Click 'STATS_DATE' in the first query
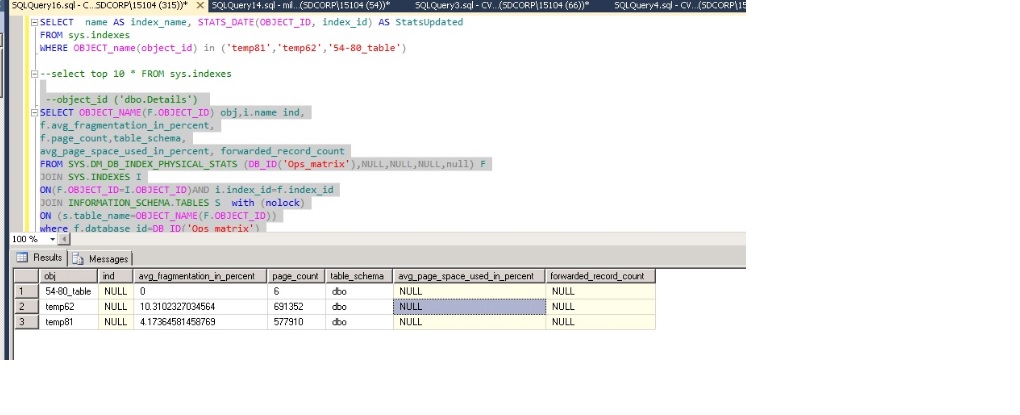 tap(225, 22)
